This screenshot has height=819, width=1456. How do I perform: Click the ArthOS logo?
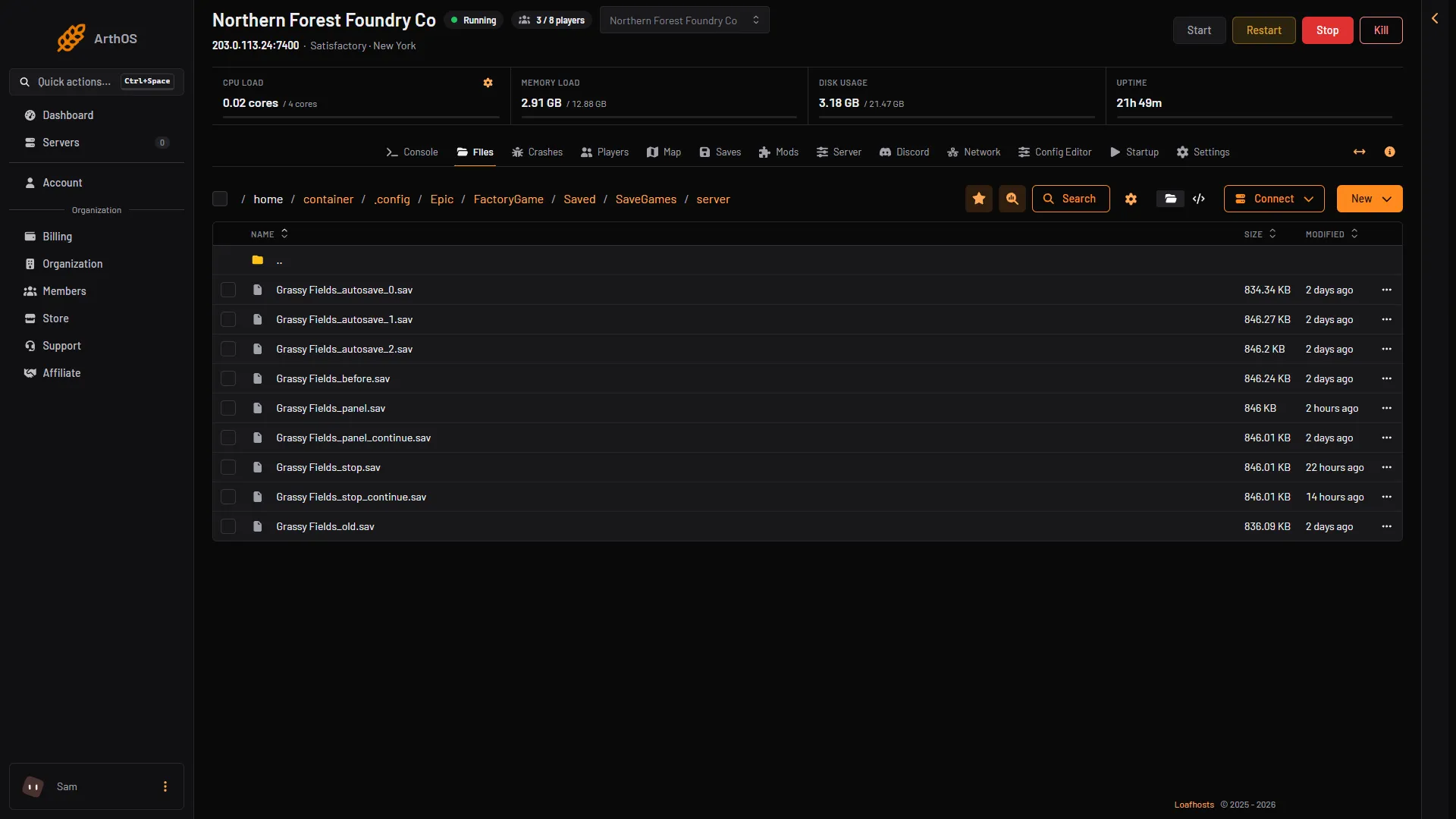[97, 38]
